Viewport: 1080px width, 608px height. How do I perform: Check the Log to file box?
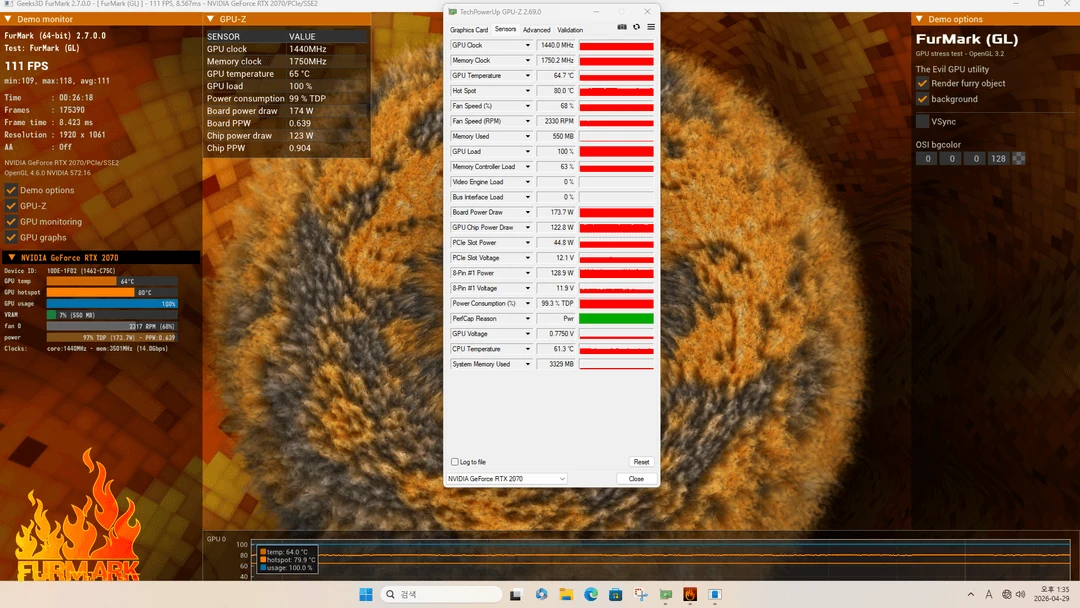(455, 462)
